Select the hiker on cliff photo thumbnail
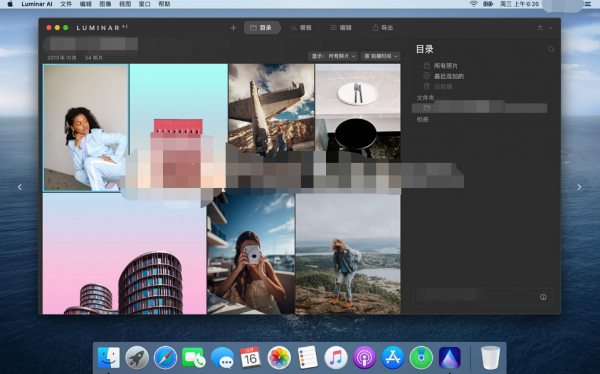 [348, 254]
